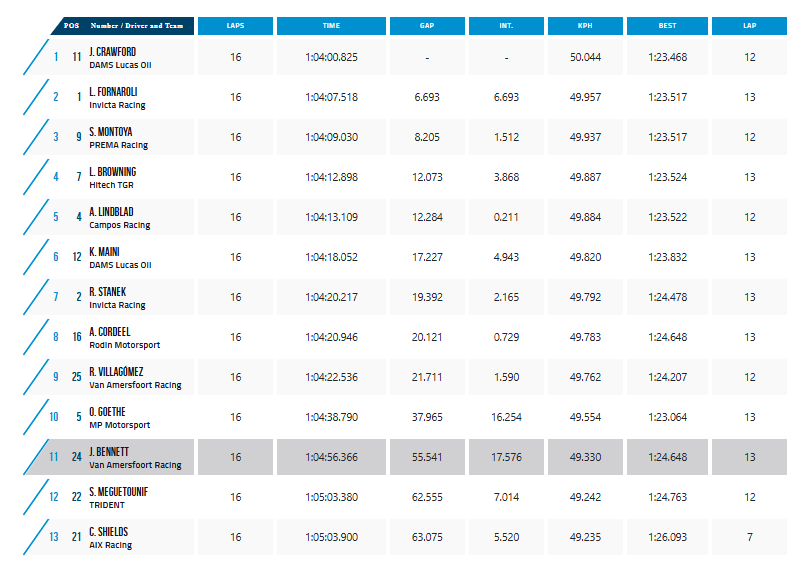Screen dimensions: 799x574
Task: Click the Rodin Motorsport team name
Action: (124, 345)
